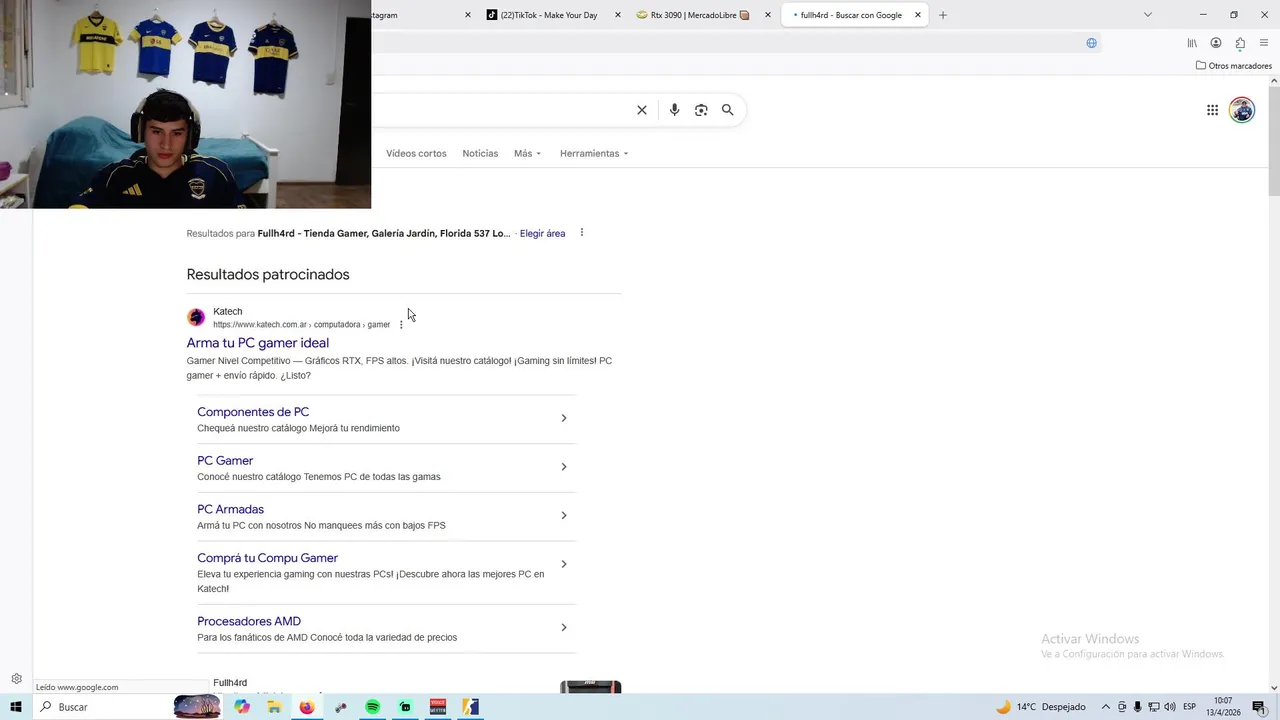Open the PC Armadas sitelink

click(230, 509)
